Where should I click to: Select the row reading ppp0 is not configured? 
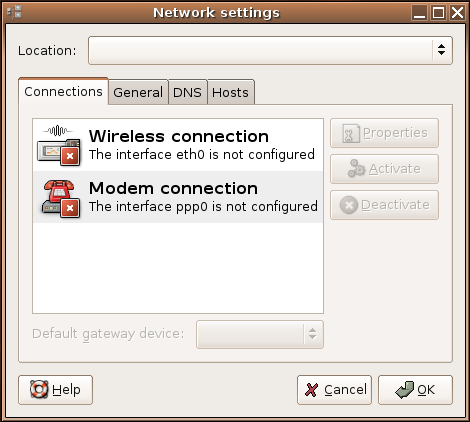pos(178,197)
